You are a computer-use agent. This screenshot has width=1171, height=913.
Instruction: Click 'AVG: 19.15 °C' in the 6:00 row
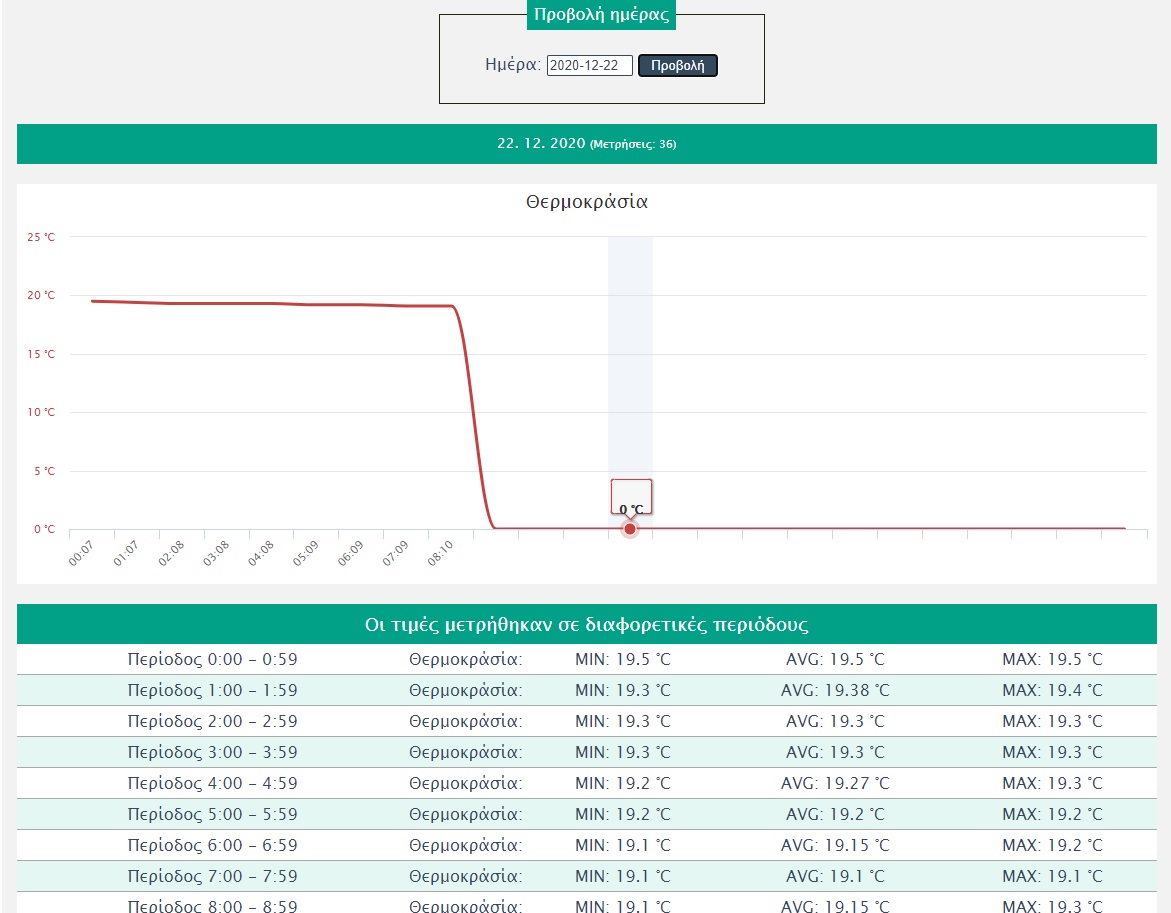(835, 845)
